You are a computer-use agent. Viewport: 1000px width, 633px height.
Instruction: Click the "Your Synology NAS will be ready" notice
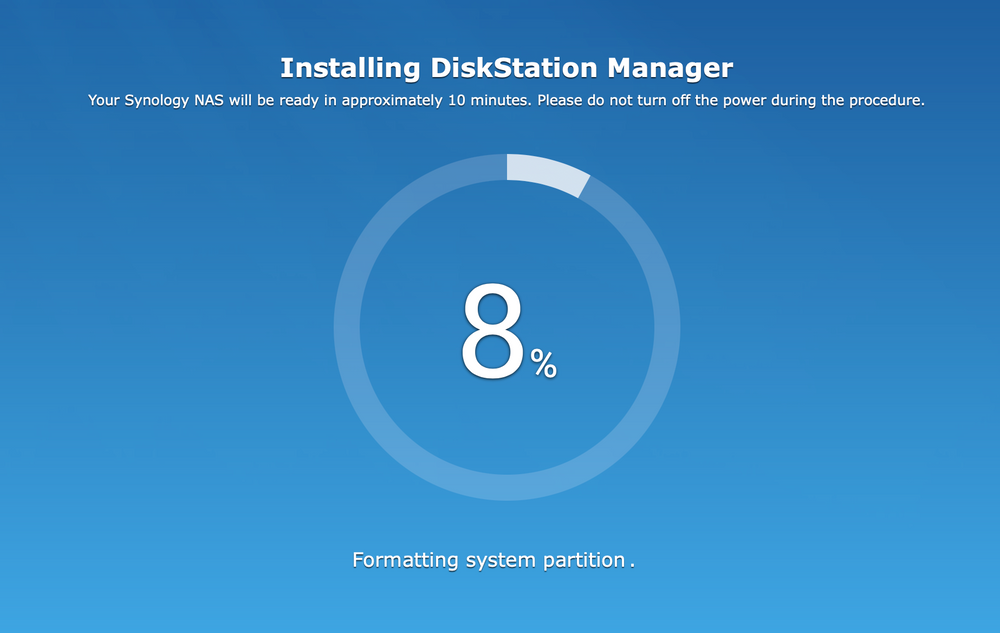click(x=506, y=100)
